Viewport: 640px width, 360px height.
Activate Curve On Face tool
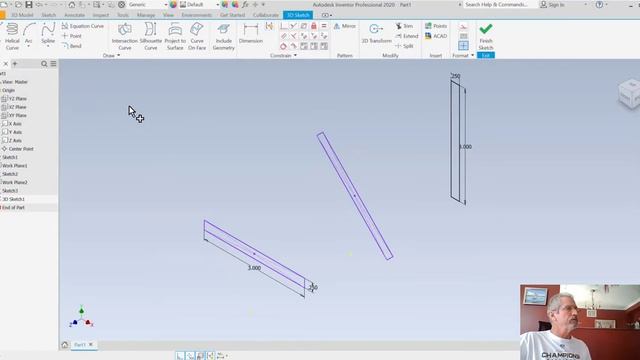click(x=197, y=36)
